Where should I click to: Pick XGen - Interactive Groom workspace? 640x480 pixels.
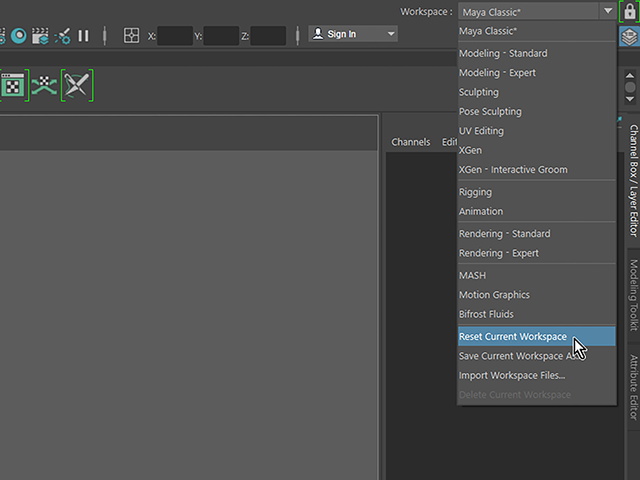pos(537,169)
